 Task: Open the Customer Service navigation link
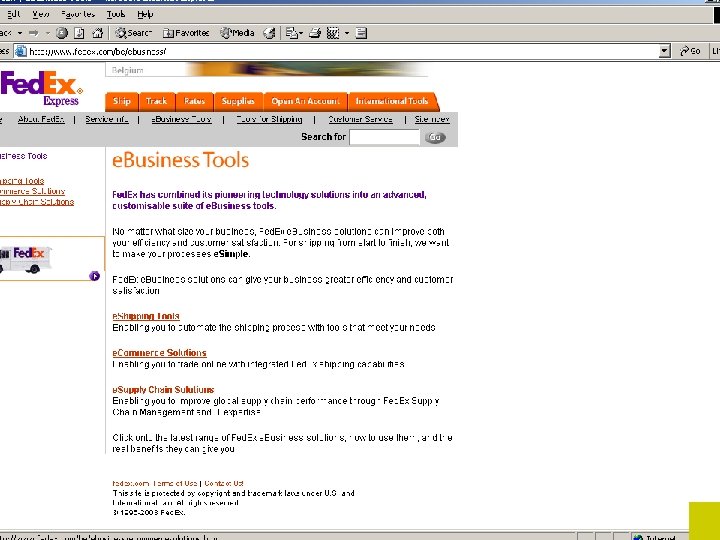click(x=360, y=119)
